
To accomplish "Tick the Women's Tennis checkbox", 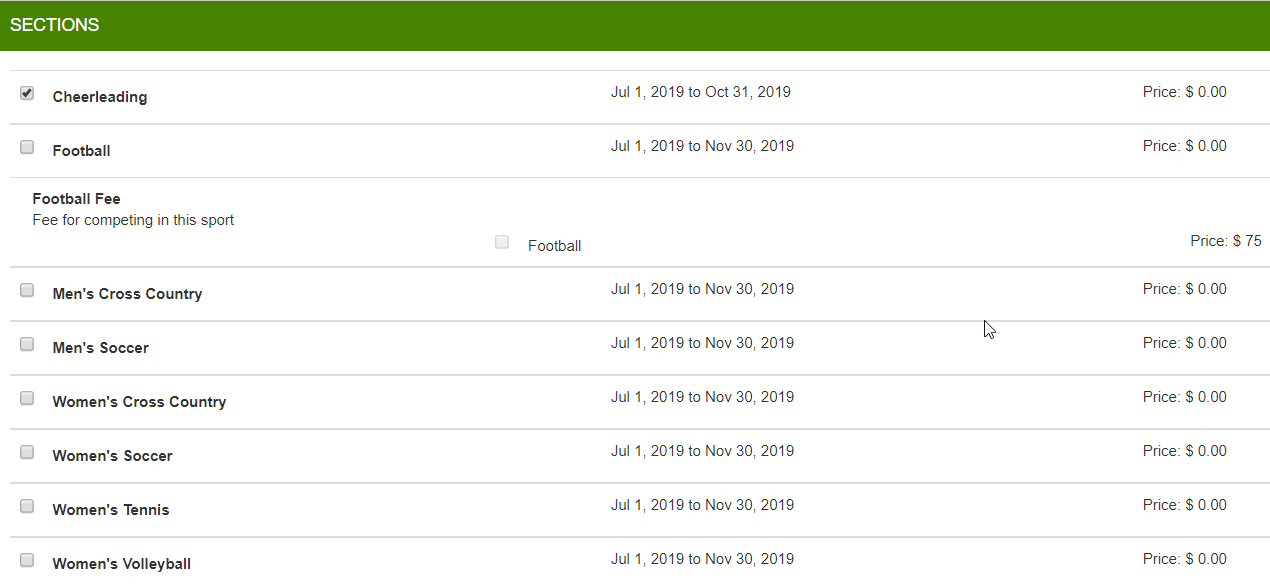I will coord(27,506).
